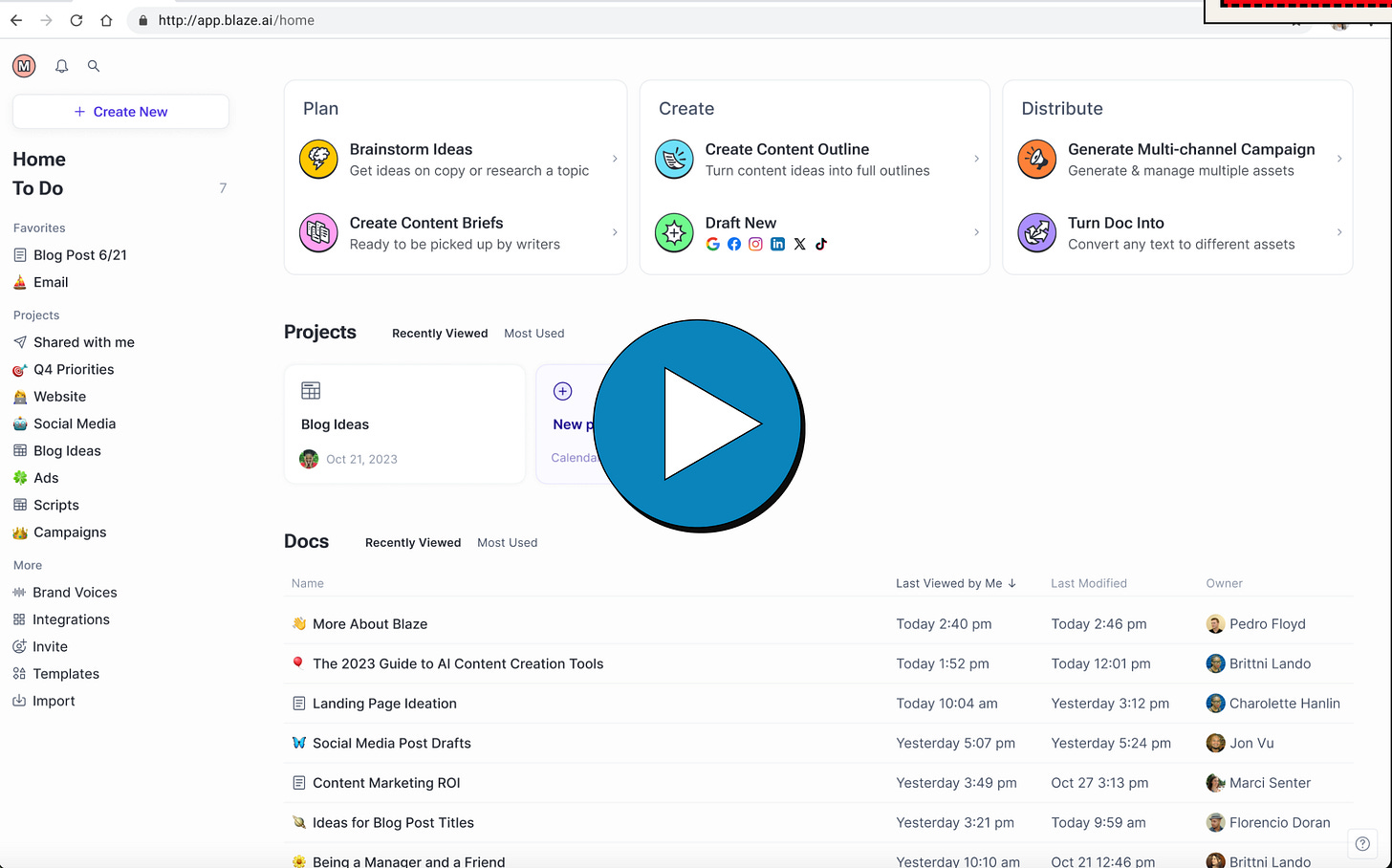
Task: Open search with the magnifier icon
Action: pos(94,66)
